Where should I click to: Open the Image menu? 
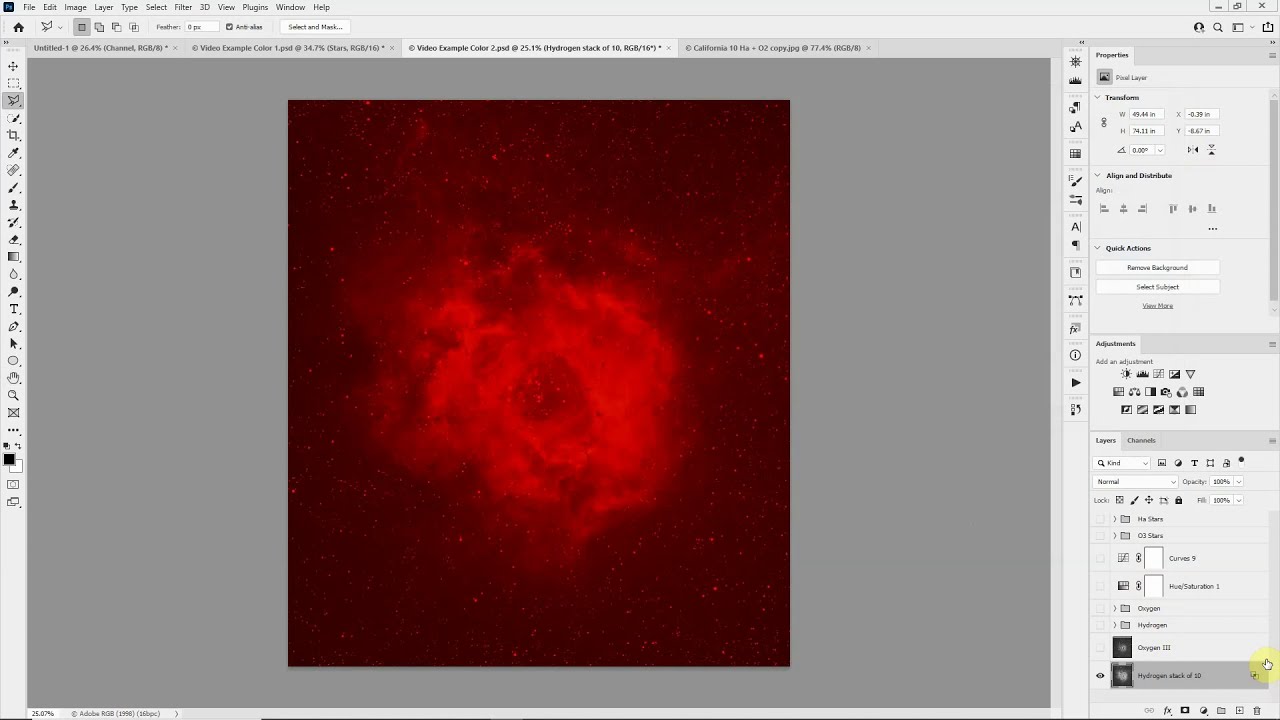(x=75, y=7)
